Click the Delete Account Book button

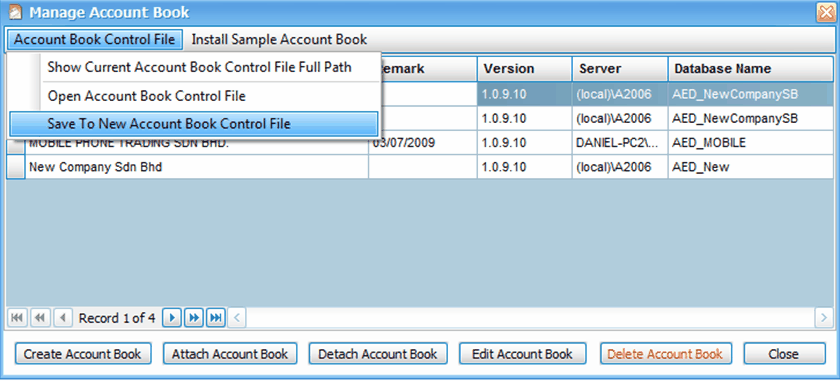(x=665, y=354)
